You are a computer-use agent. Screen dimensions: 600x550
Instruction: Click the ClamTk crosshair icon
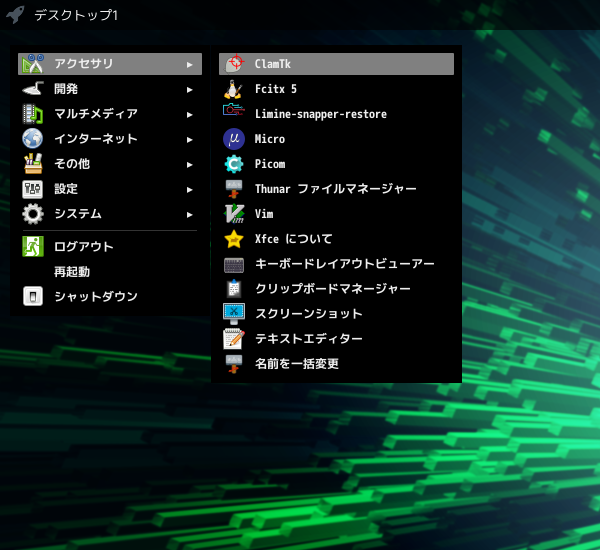(234, 64)
